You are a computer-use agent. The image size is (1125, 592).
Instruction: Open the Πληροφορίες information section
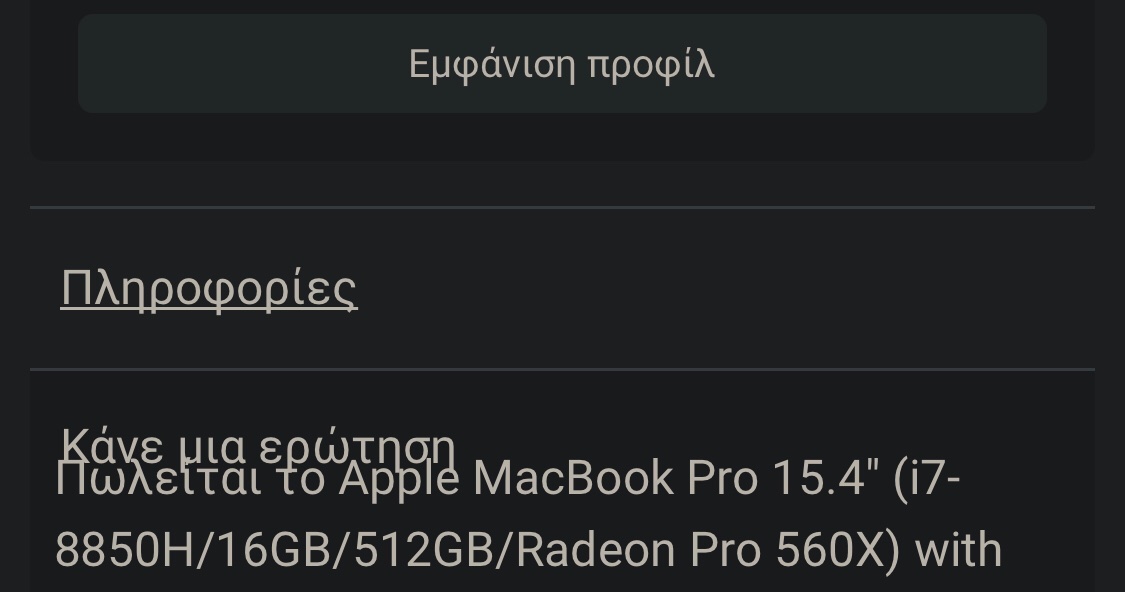pos(209,288)
